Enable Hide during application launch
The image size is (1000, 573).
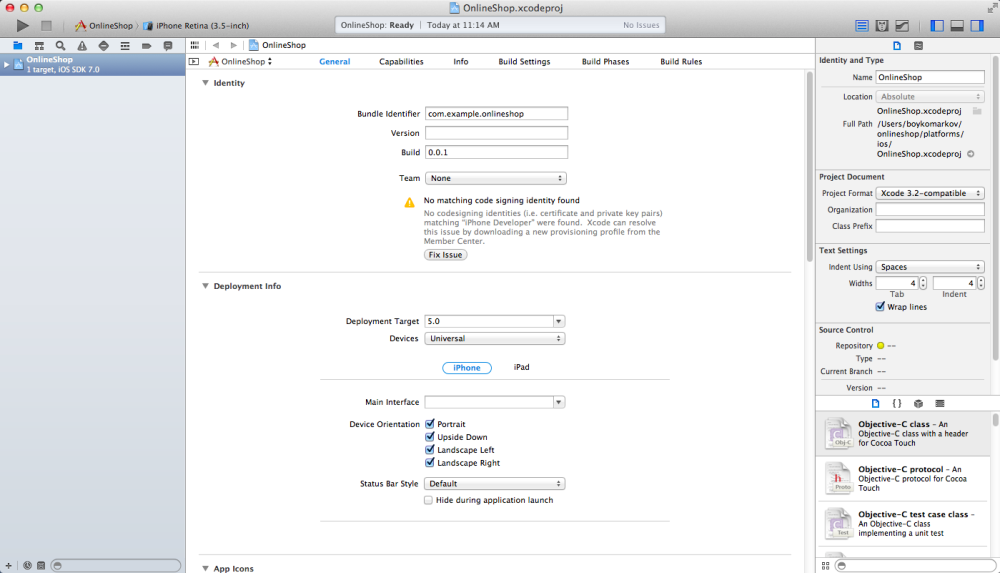tap(428, 500)
